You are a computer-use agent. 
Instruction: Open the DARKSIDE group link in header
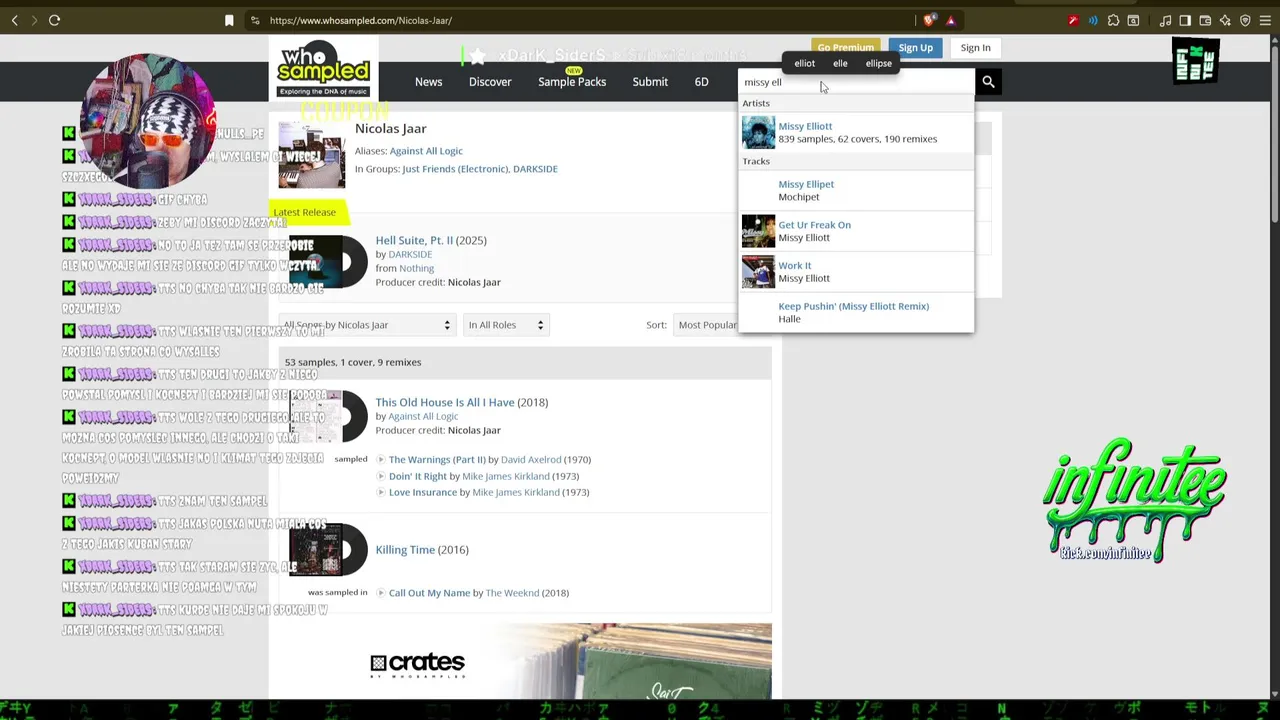coord(535,169)
